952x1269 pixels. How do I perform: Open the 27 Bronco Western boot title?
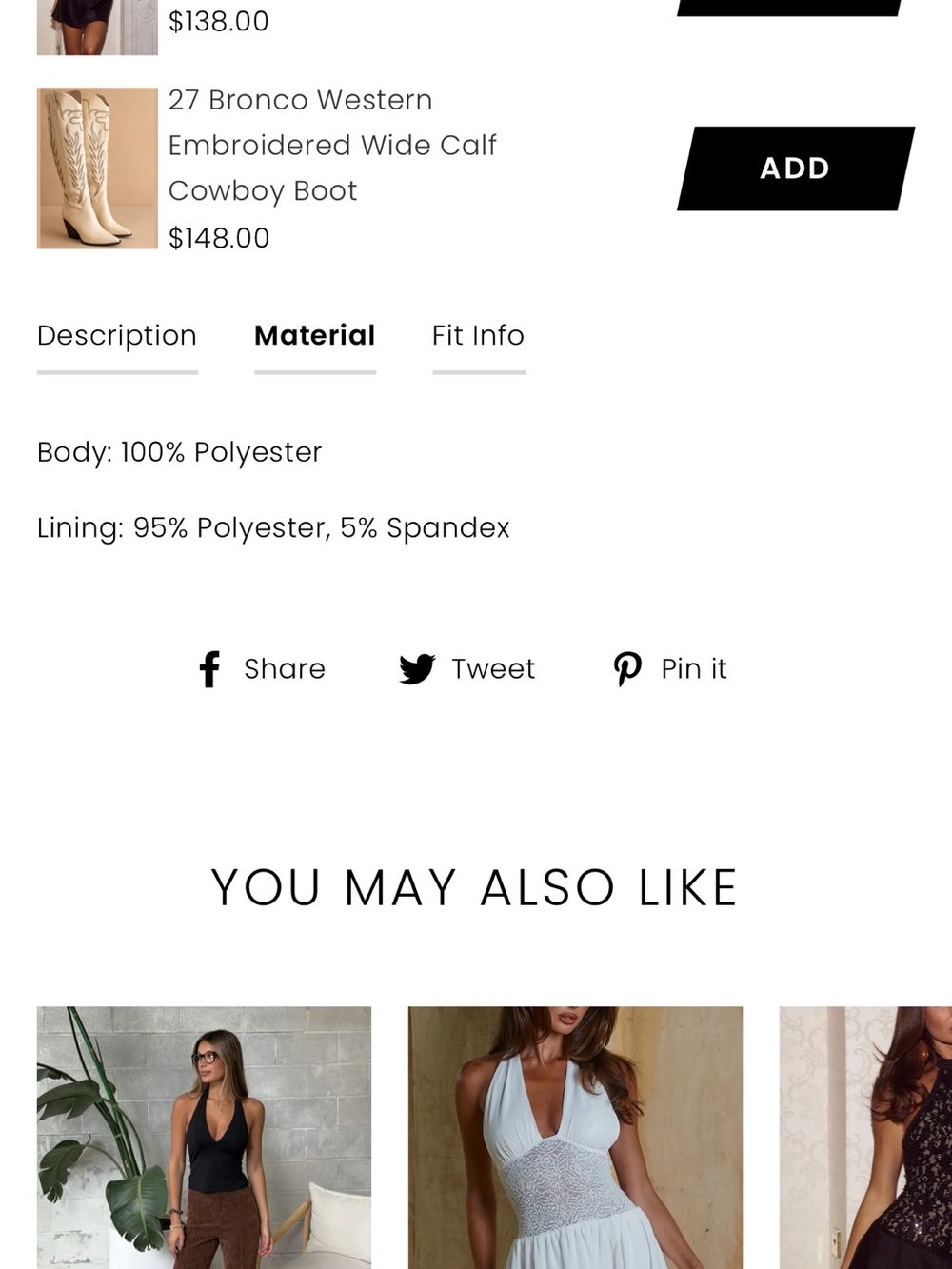(332, 146)
